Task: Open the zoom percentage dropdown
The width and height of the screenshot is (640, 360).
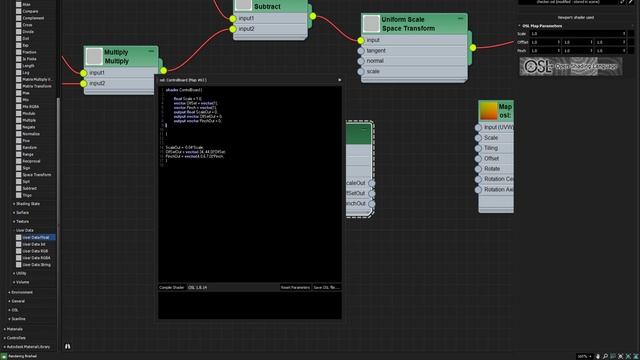Action: pyautogui.click(x=584, y=356)
